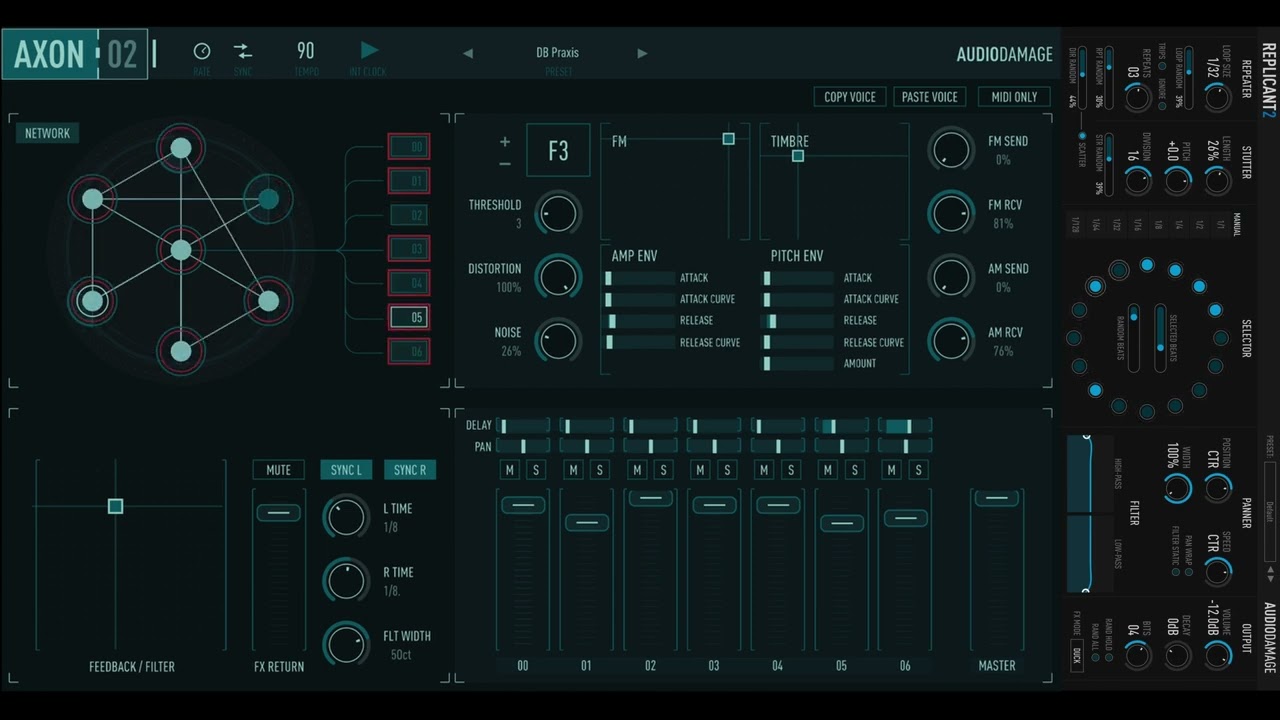Mute mixer channel 05

[828, 470]
